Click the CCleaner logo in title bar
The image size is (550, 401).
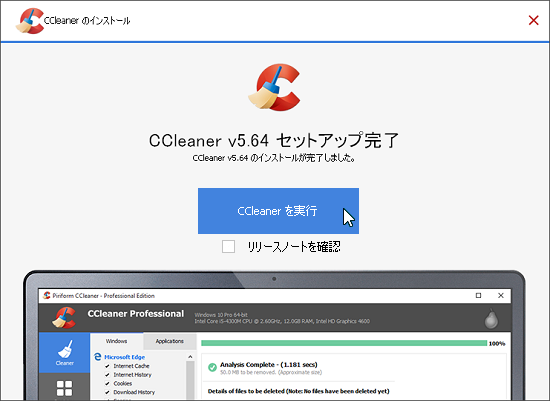(30, 21)
